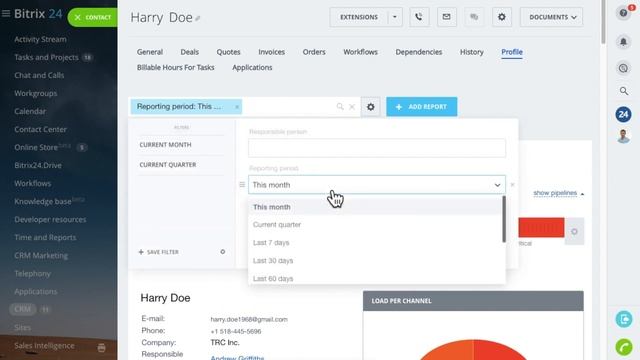Switch to the General tab
640x360 pixels.
coord(150,52)
